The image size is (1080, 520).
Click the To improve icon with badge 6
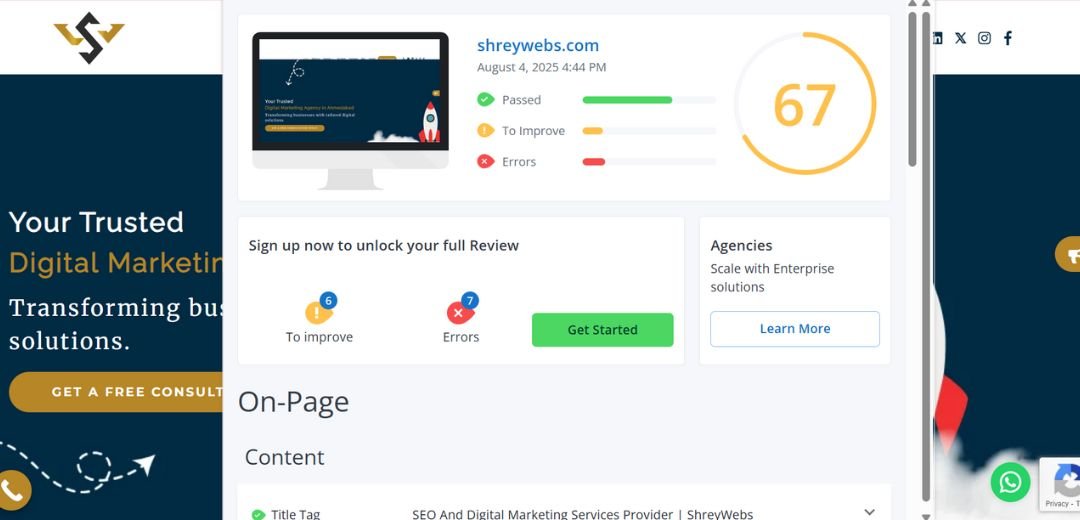320,310
